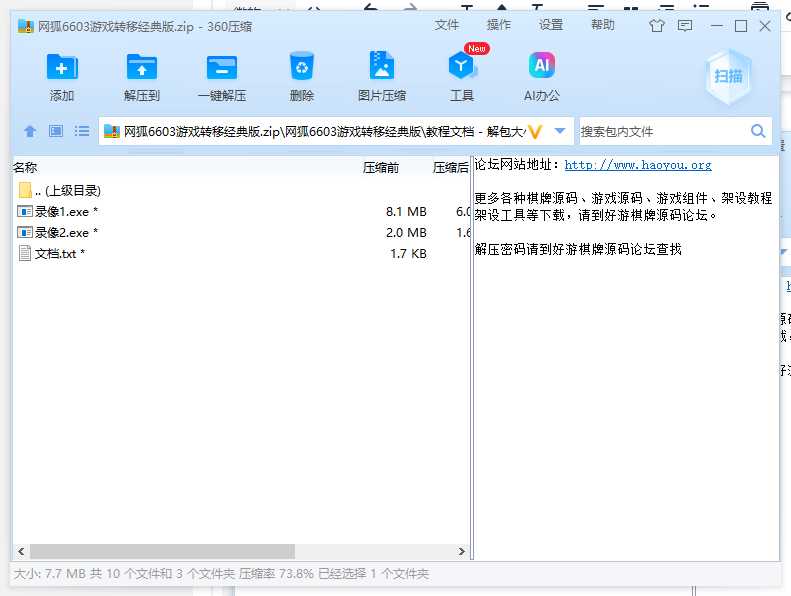The height and width of the screenshot is (596, 791).
Task: Click the 1.7 KB size value
Action: point(408,253)
